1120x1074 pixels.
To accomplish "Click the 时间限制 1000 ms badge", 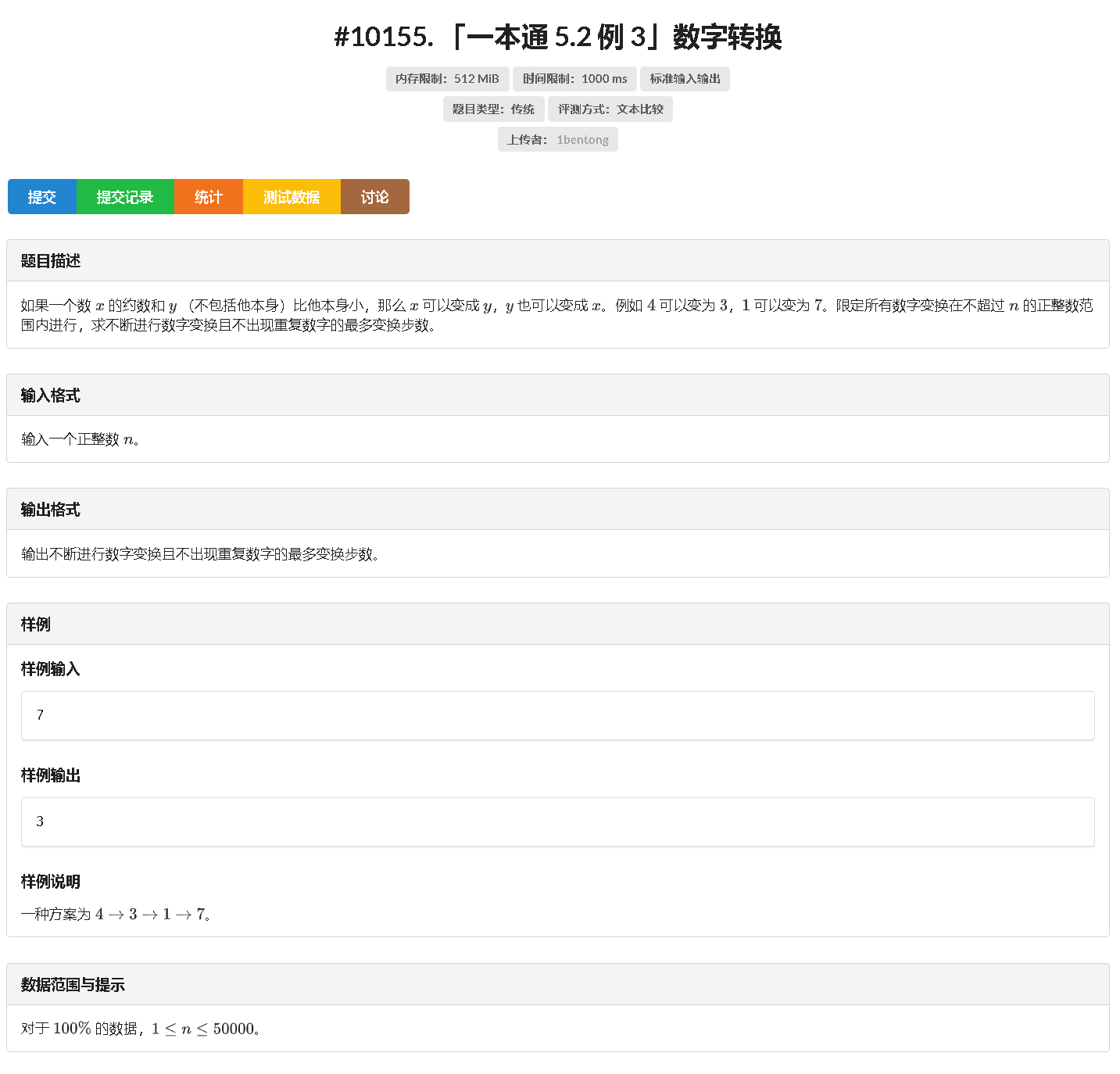I will click(x=574, y=78).
